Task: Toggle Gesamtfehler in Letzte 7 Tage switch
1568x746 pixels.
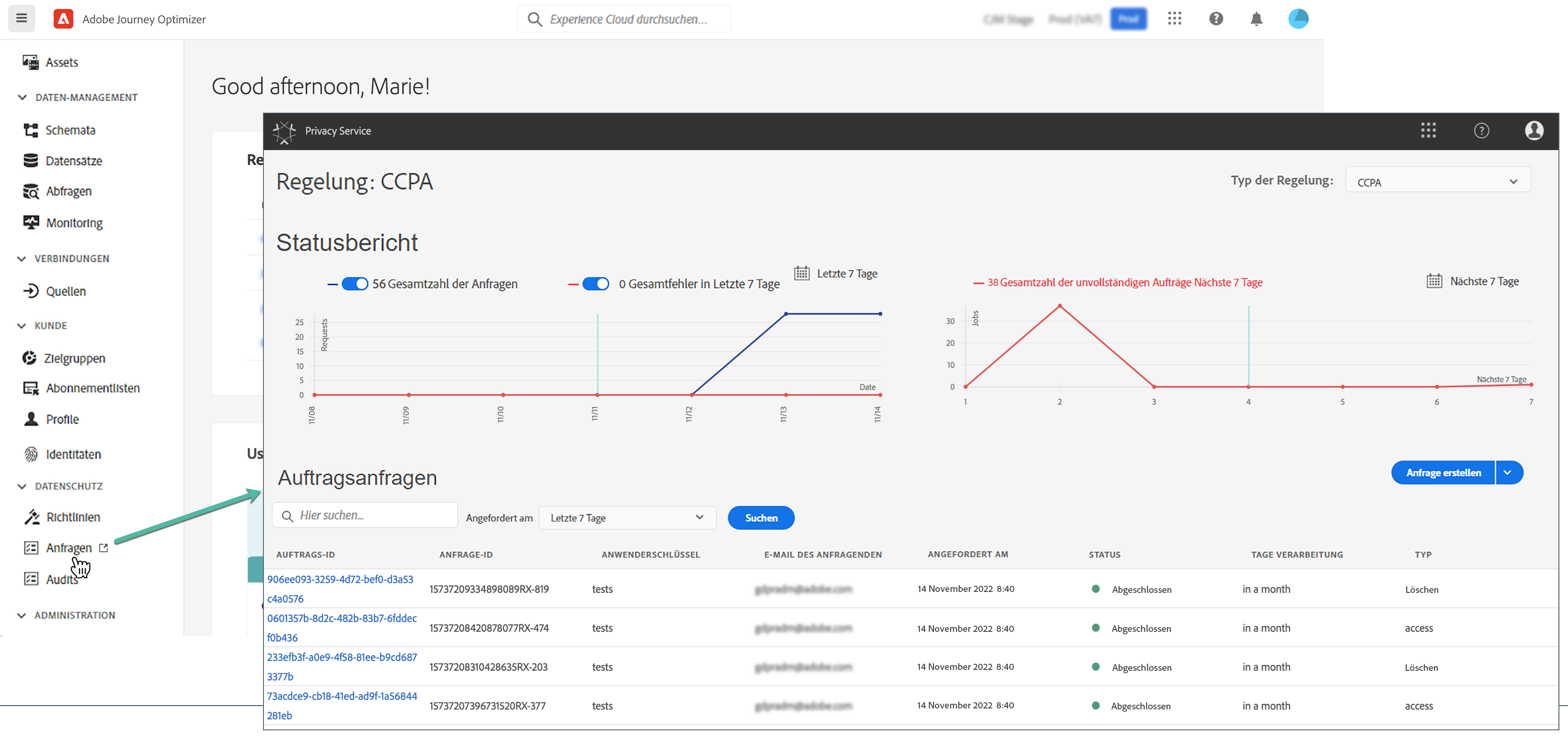Action: 595,284
